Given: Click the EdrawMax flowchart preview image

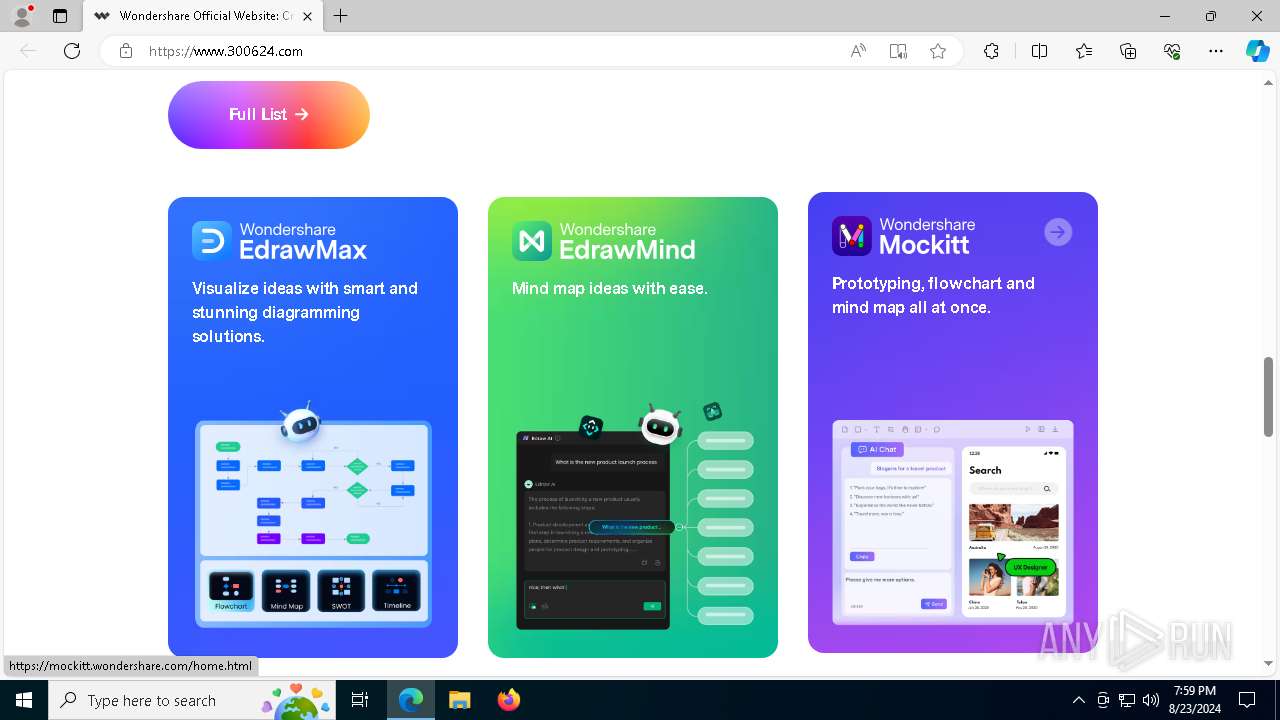Looking at the screenshot, I should pos(313,489).
